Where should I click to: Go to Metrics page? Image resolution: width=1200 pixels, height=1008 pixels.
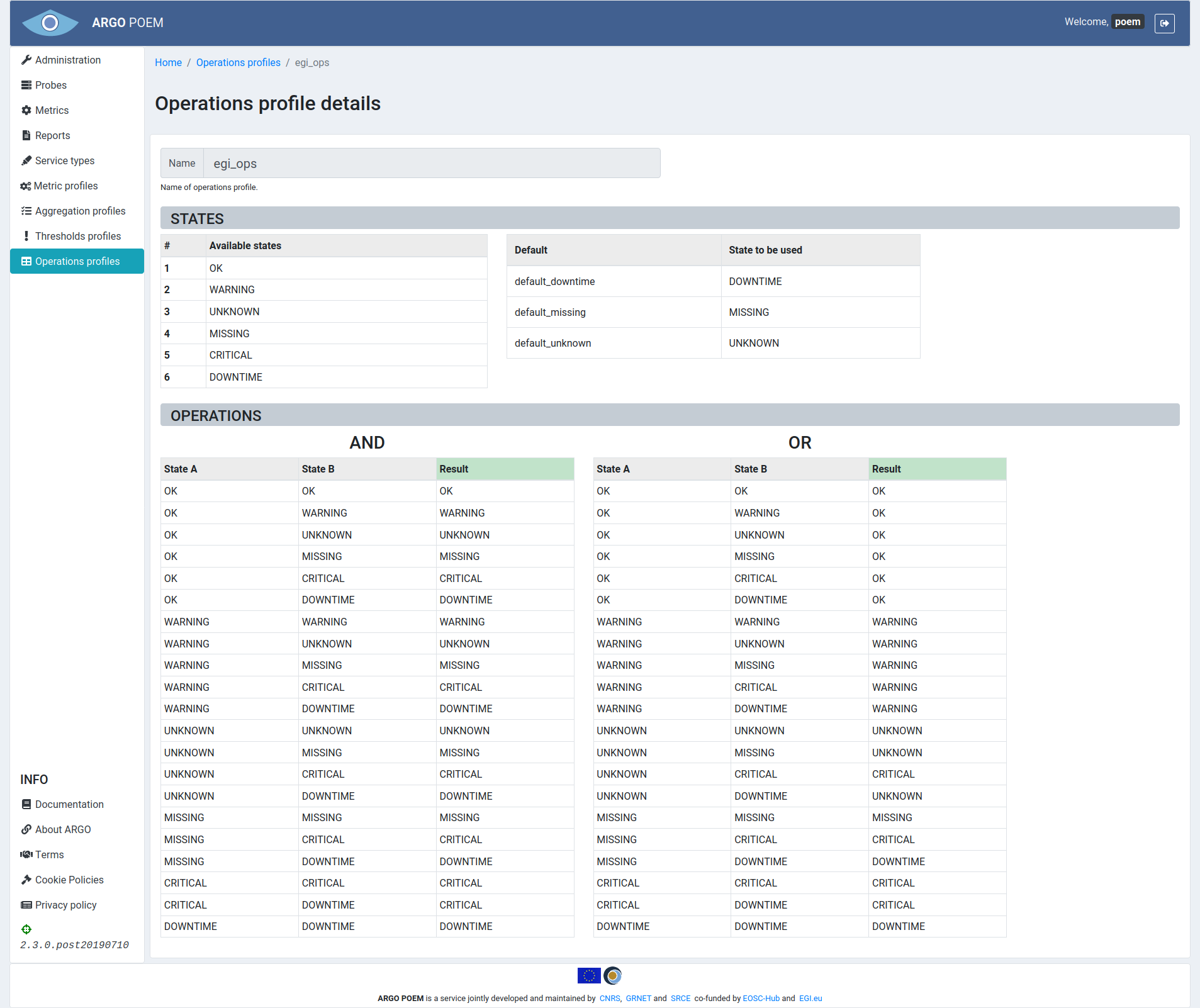(77, 110)
